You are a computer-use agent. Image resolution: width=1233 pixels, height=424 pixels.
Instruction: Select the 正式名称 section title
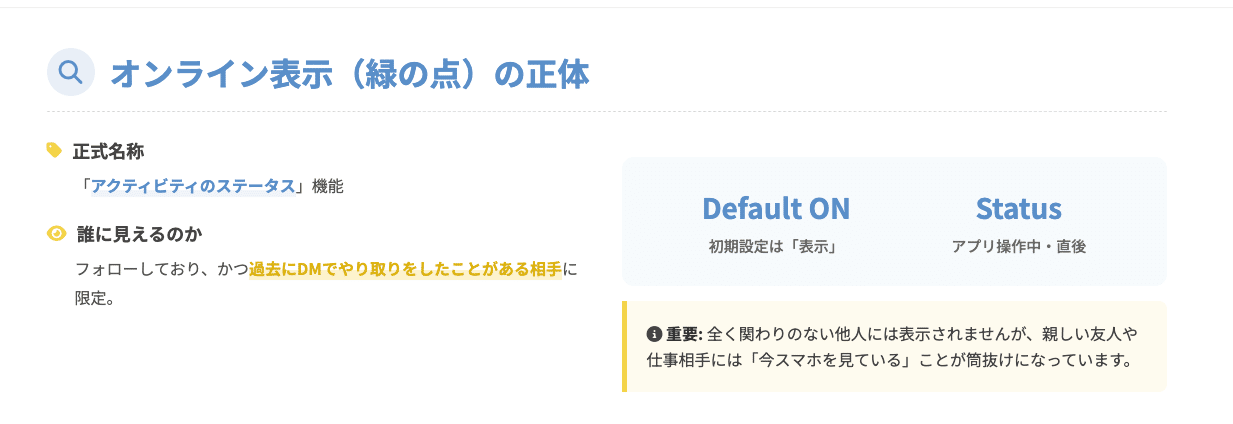click(x=108, y=151)
